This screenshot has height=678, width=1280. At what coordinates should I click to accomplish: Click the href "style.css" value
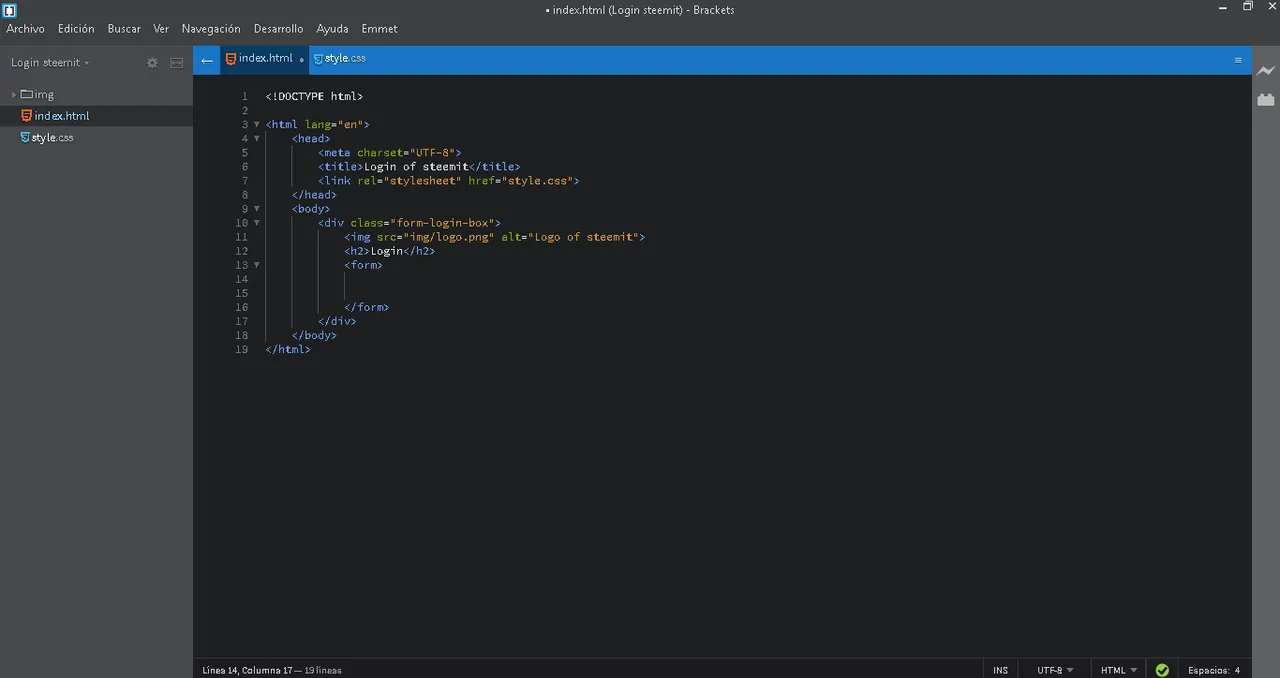pos(538,181)
